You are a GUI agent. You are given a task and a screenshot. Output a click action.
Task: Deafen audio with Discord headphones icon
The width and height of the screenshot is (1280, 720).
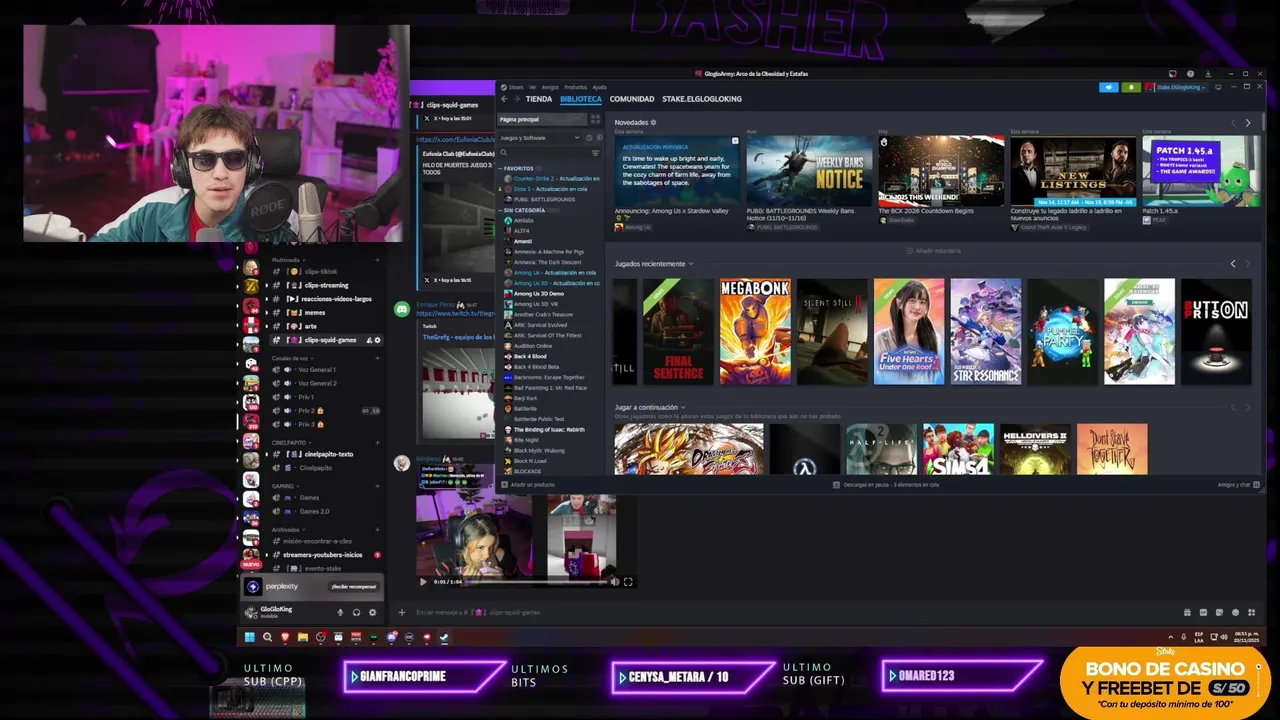coord(356,612)
